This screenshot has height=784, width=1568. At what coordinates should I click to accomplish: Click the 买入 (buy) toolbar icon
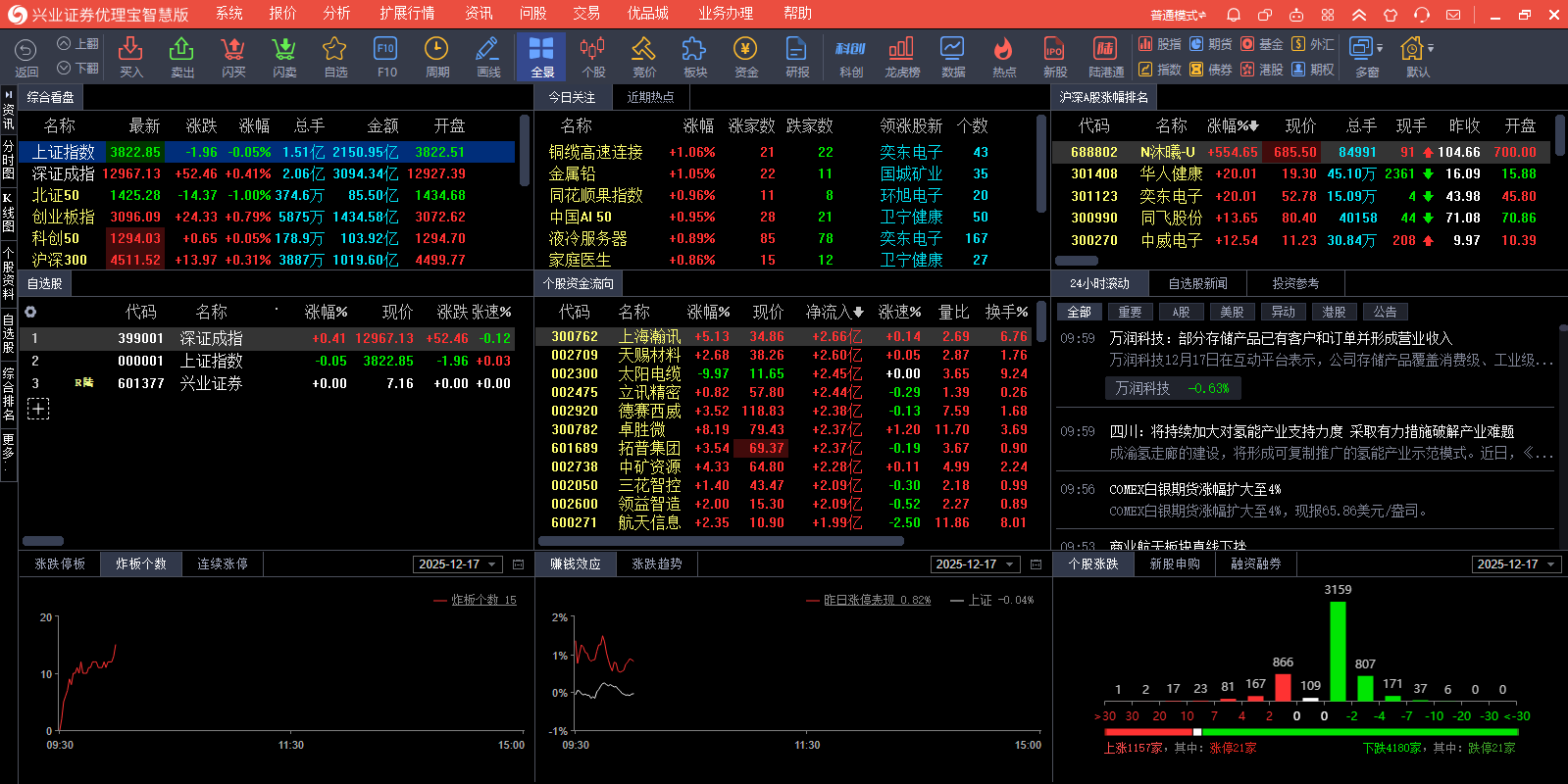(x=130, y=56)
